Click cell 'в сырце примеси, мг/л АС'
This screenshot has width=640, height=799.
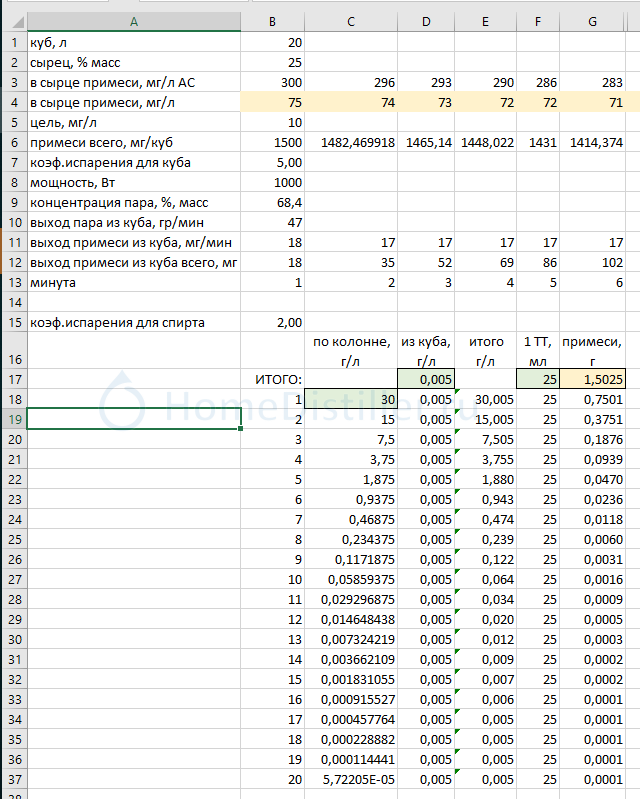pyautogui.click(x=134, y=83)
